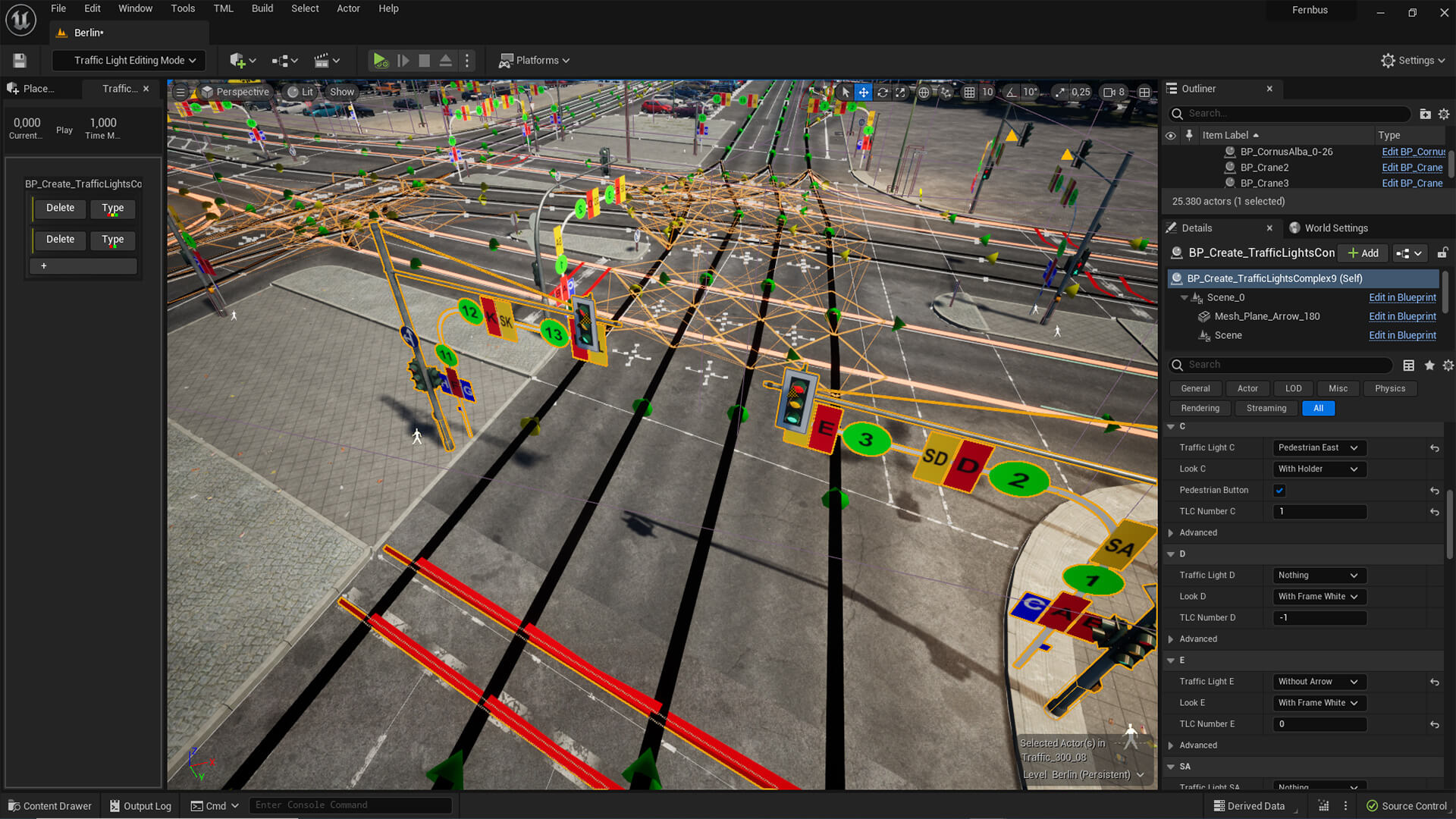Click the Outliner settings gear icon
This screenshot has height=819, width=1456.
click(1444, 114)
